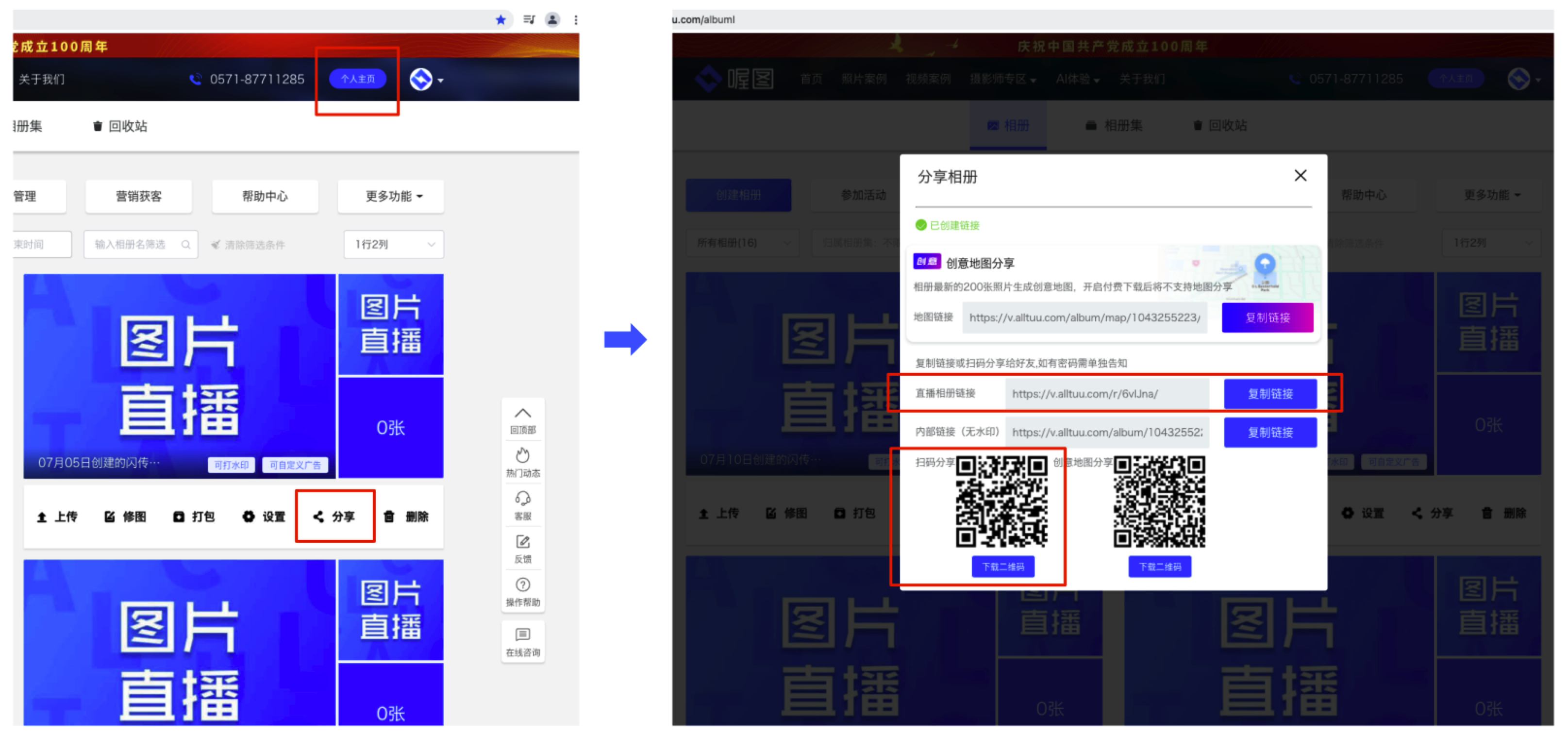The height and width of the screenshot is (734, 1568).
Task: Click 上传 upload action in left window
Action: click(57, 517)
